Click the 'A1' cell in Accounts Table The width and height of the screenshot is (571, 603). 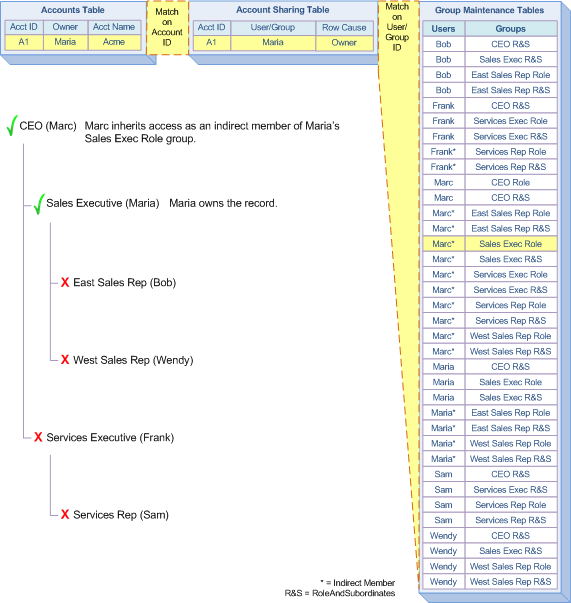coord(24,42)
